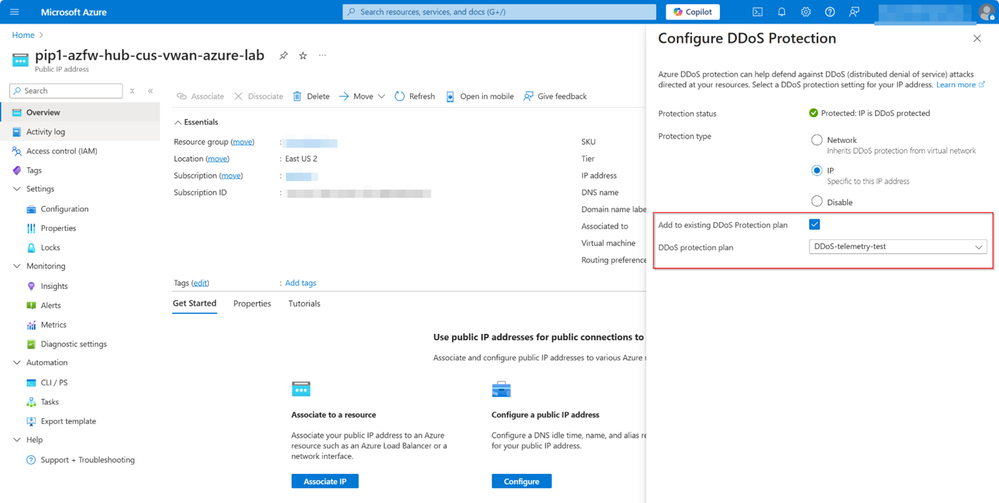Click Open in mobile
Viewport: 999px width, 503px height.
pos(479,96)
